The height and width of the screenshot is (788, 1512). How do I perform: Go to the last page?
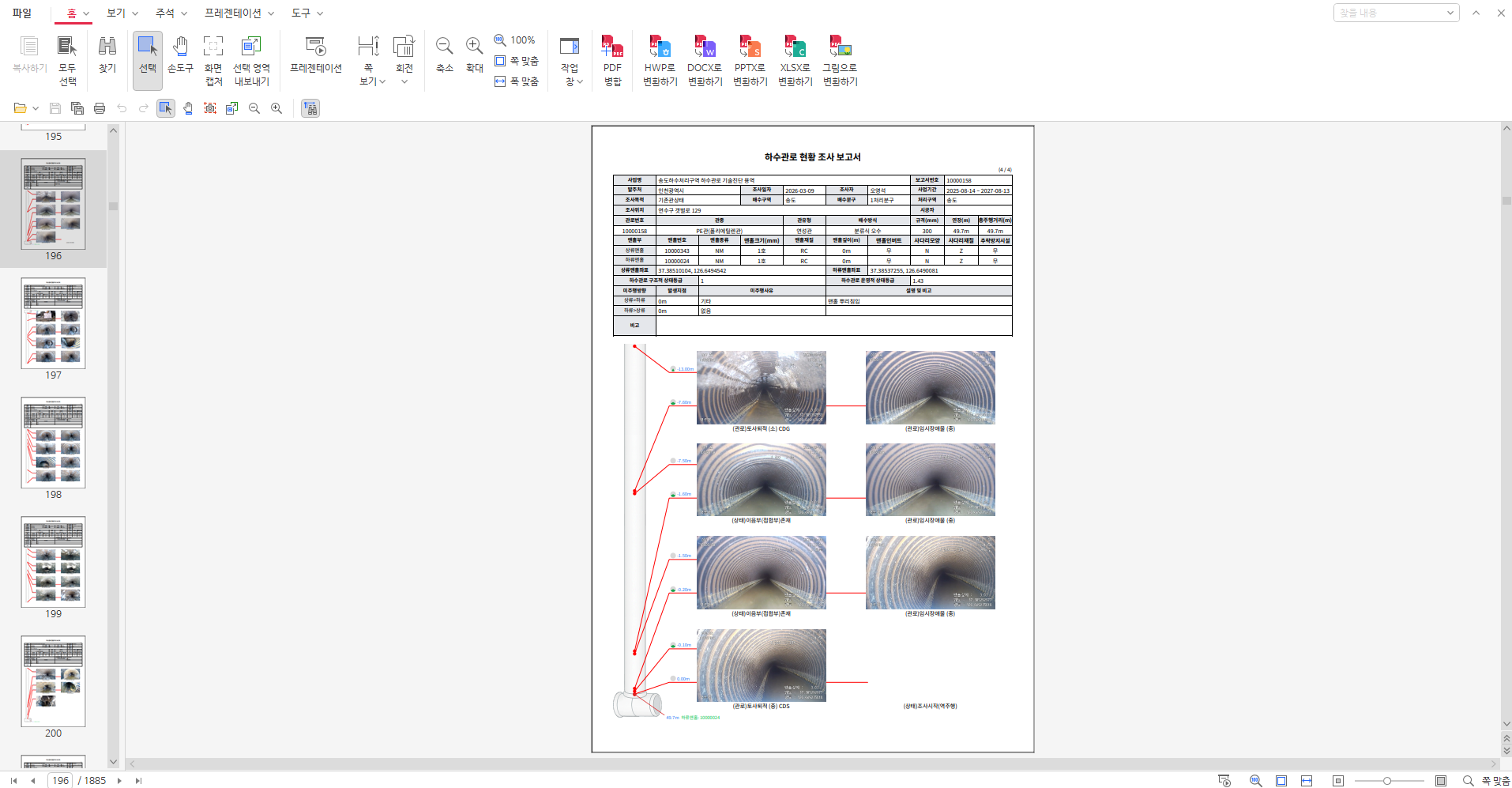(138, 781)
